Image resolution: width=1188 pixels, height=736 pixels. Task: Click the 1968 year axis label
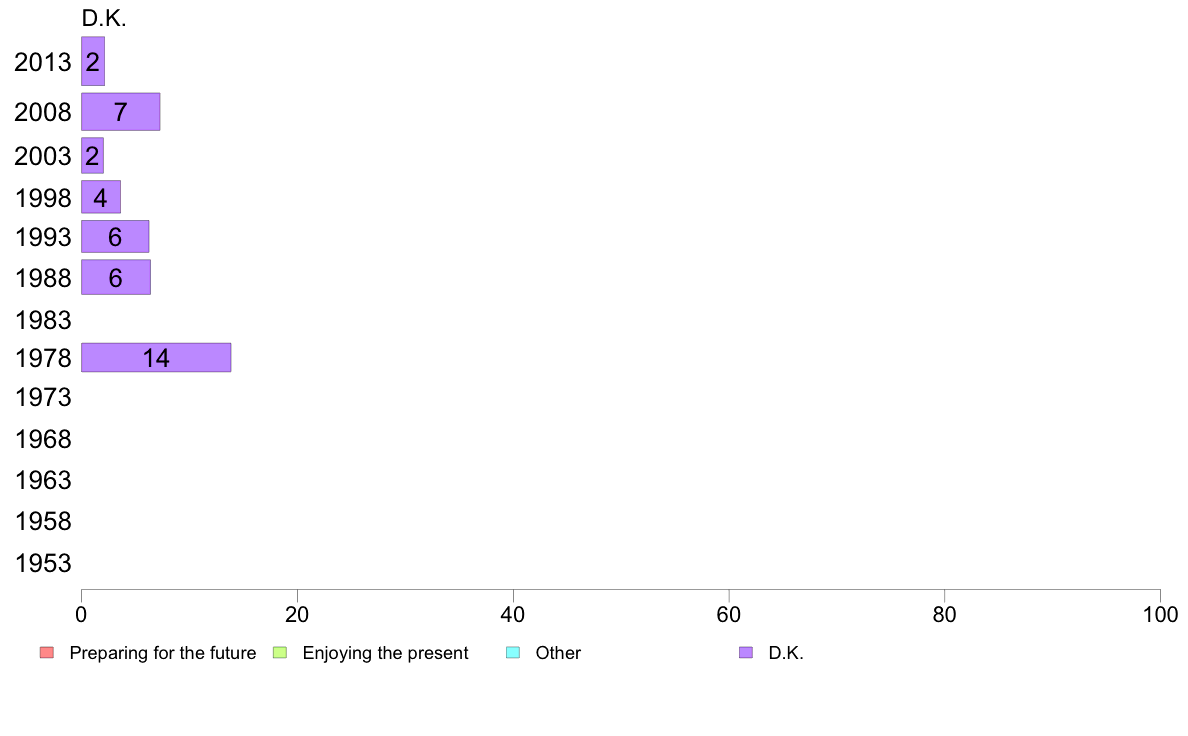[43, 439]
